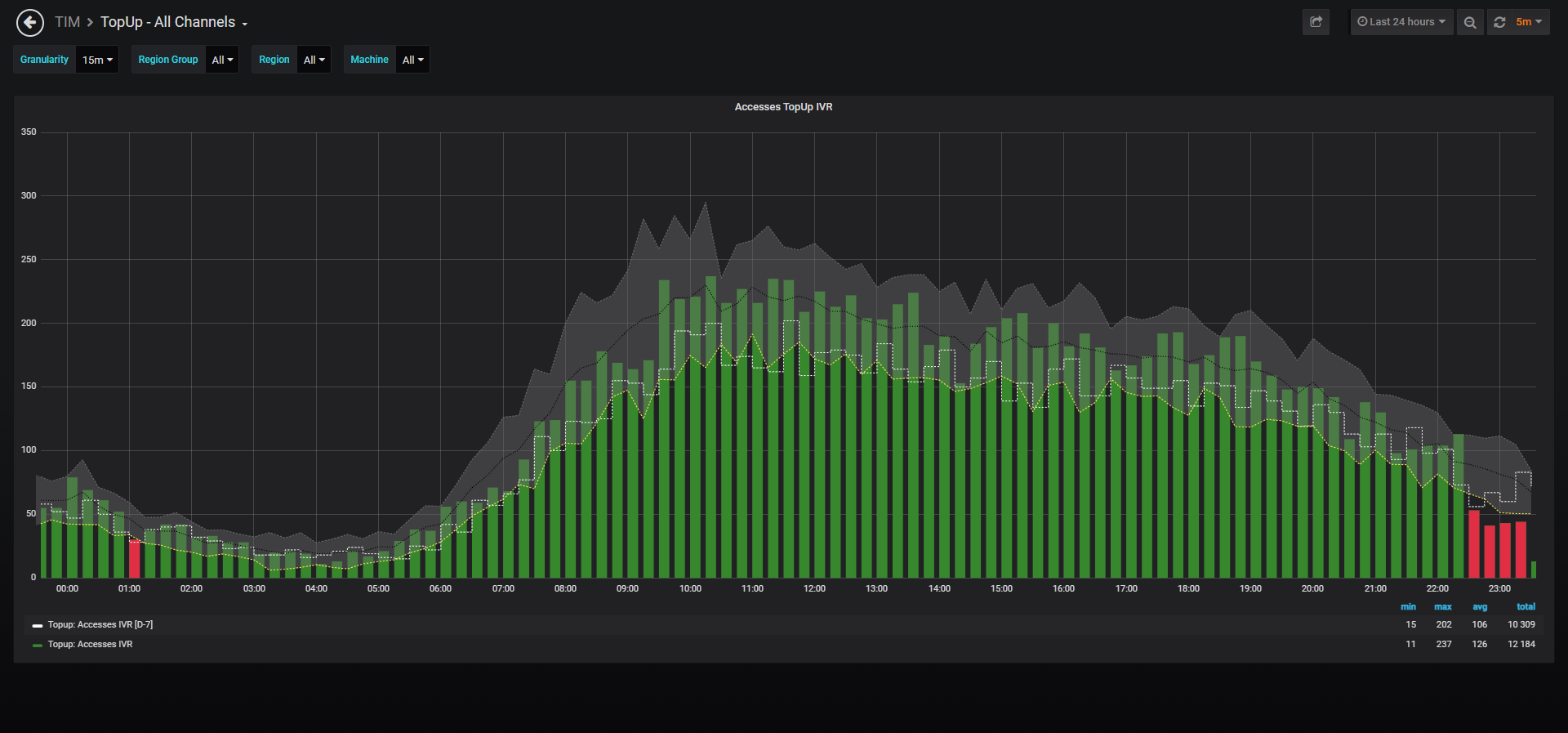Screen dimensions: 1568x733
Task: Click the first red bar after 22:00
Action: tap(1474, 544)
